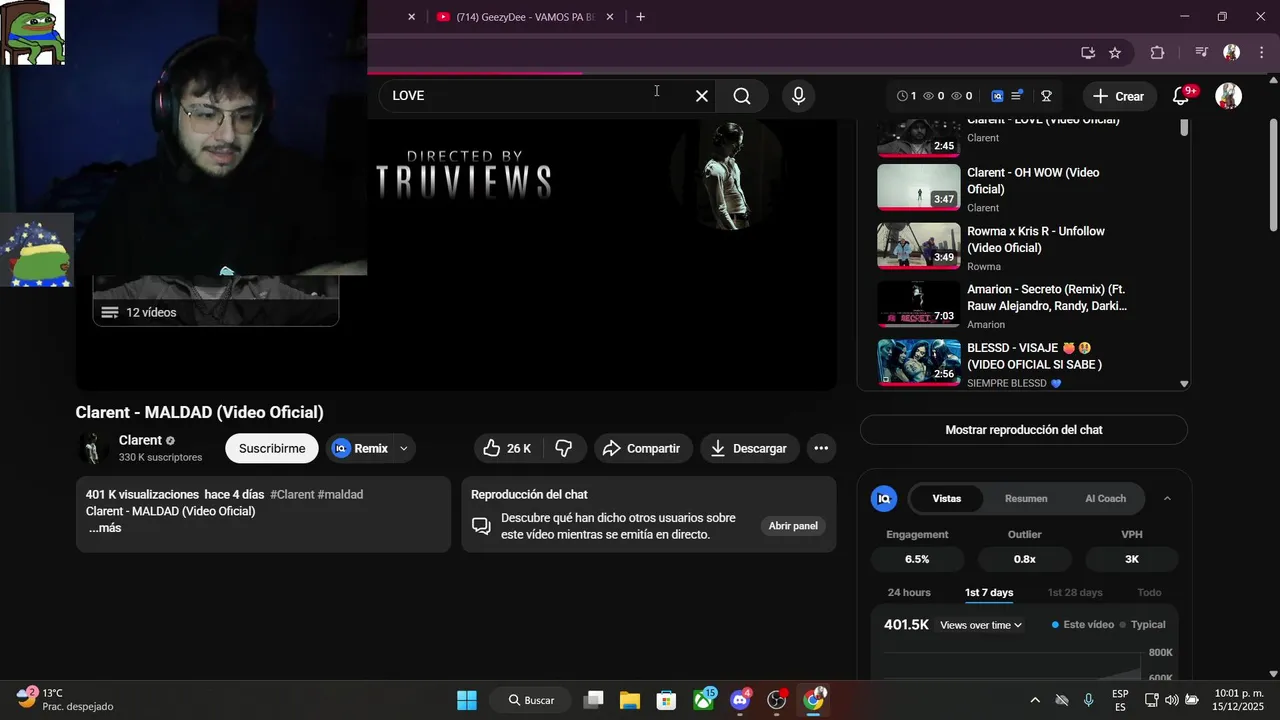Click the Remix button
The image size is (1280, 720).
360,448
